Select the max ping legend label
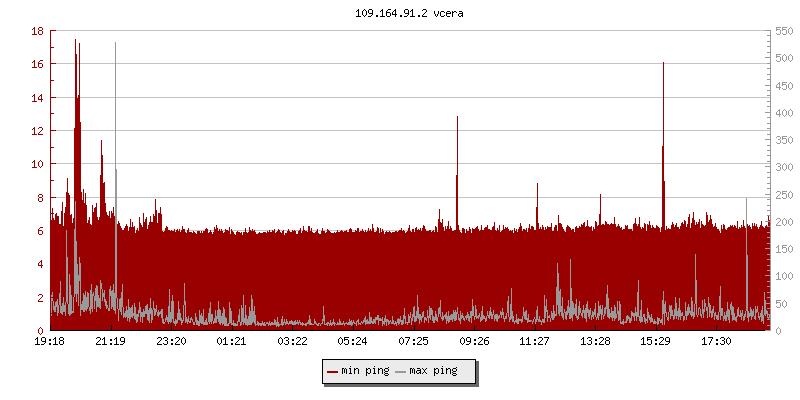 pos(433,371)
